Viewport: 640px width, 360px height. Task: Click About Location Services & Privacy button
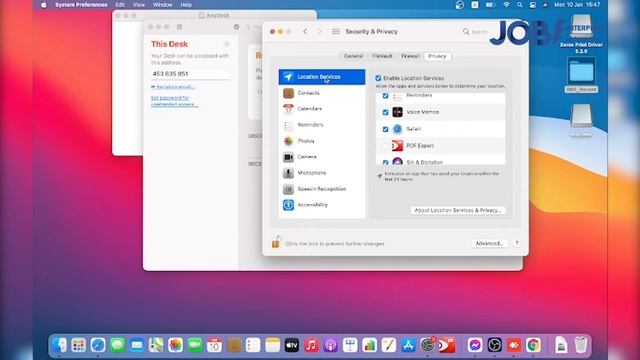[458, 210]
